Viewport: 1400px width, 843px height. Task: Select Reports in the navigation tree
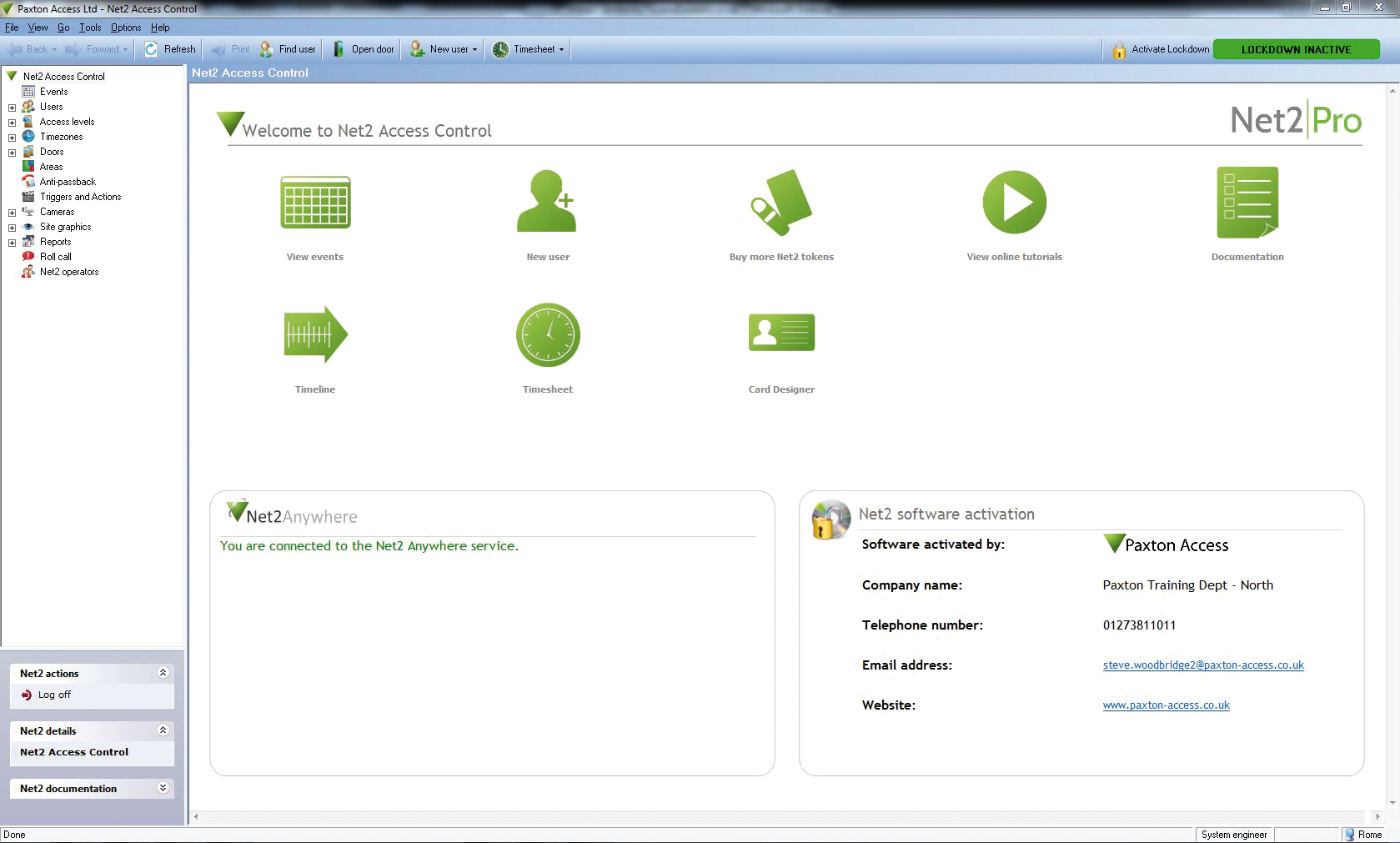[x=55, y=242]
